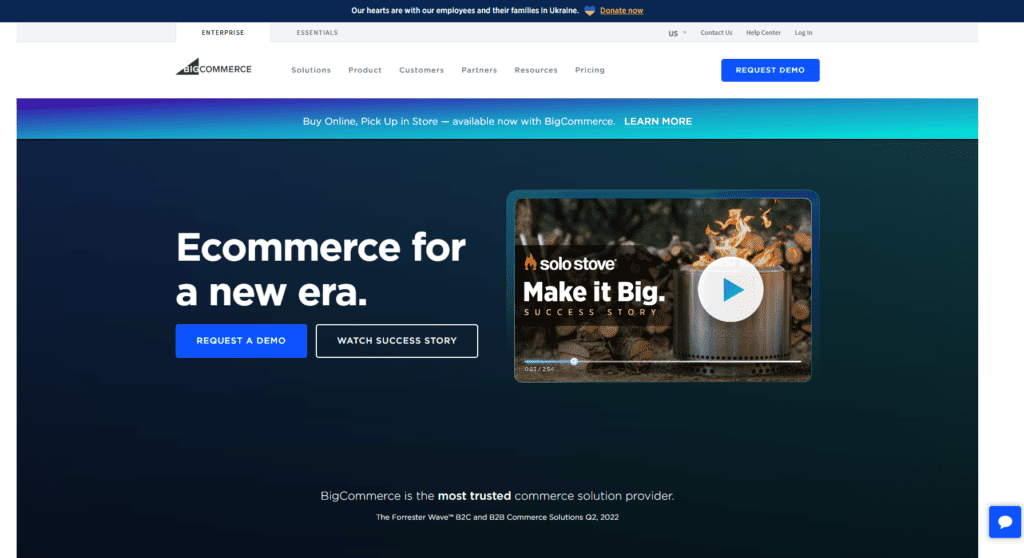Click the BigCommerce logo
The height and width of the screenshot is (558, 1024).
pyautogui.click(x=214, y=67)
